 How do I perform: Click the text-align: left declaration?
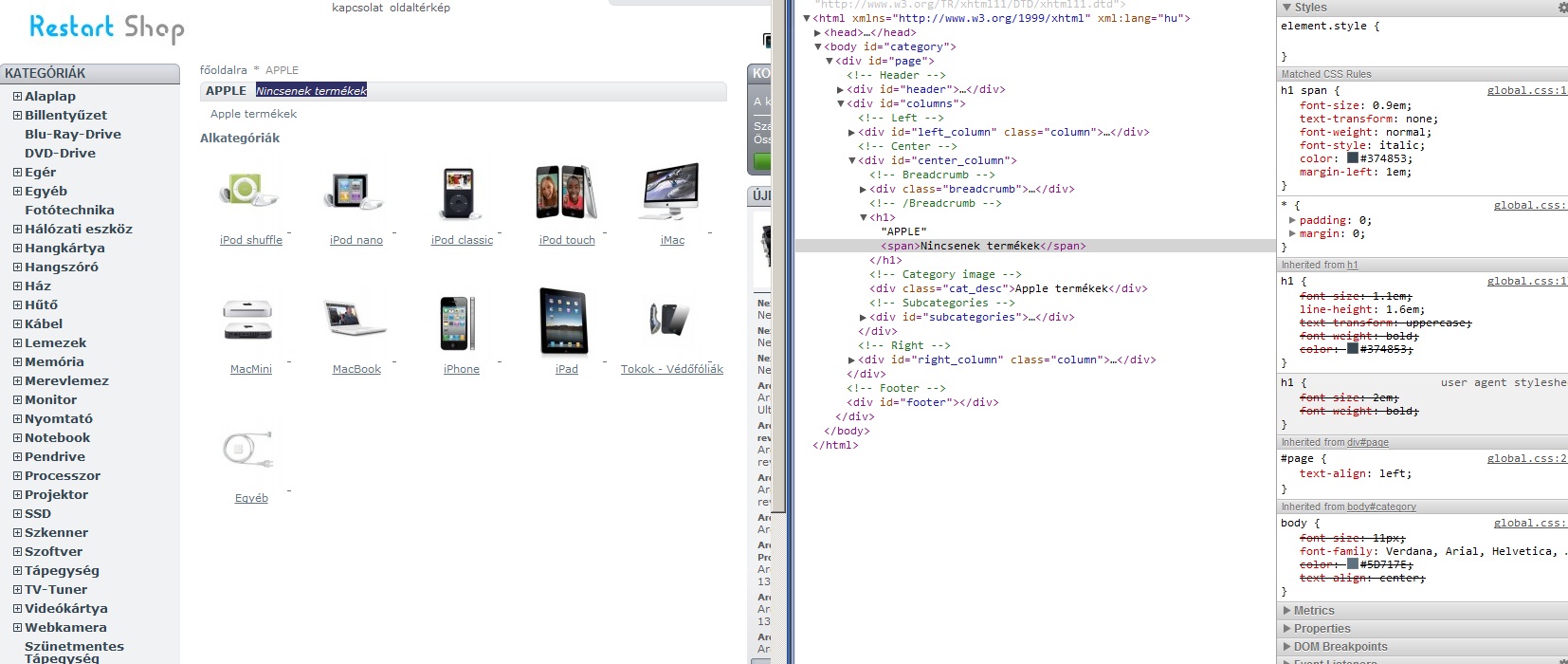pyautogui.click(x=1356, y=473)
